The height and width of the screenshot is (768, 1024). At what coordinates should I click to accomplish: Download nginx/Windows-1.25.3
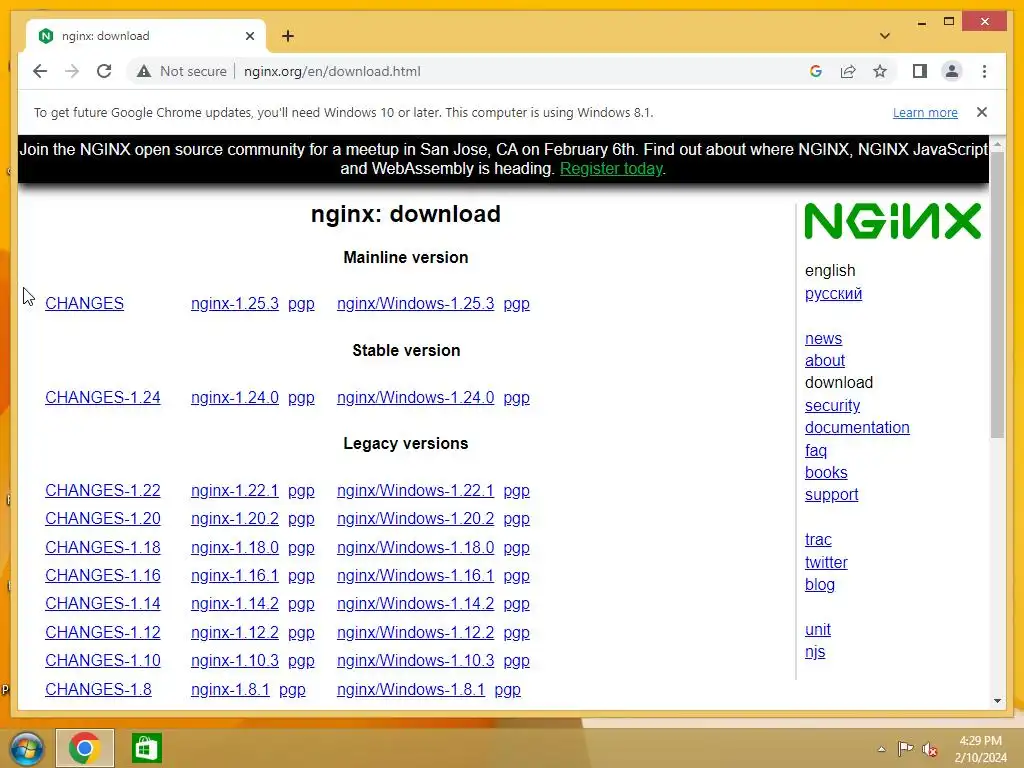(415, 304)
